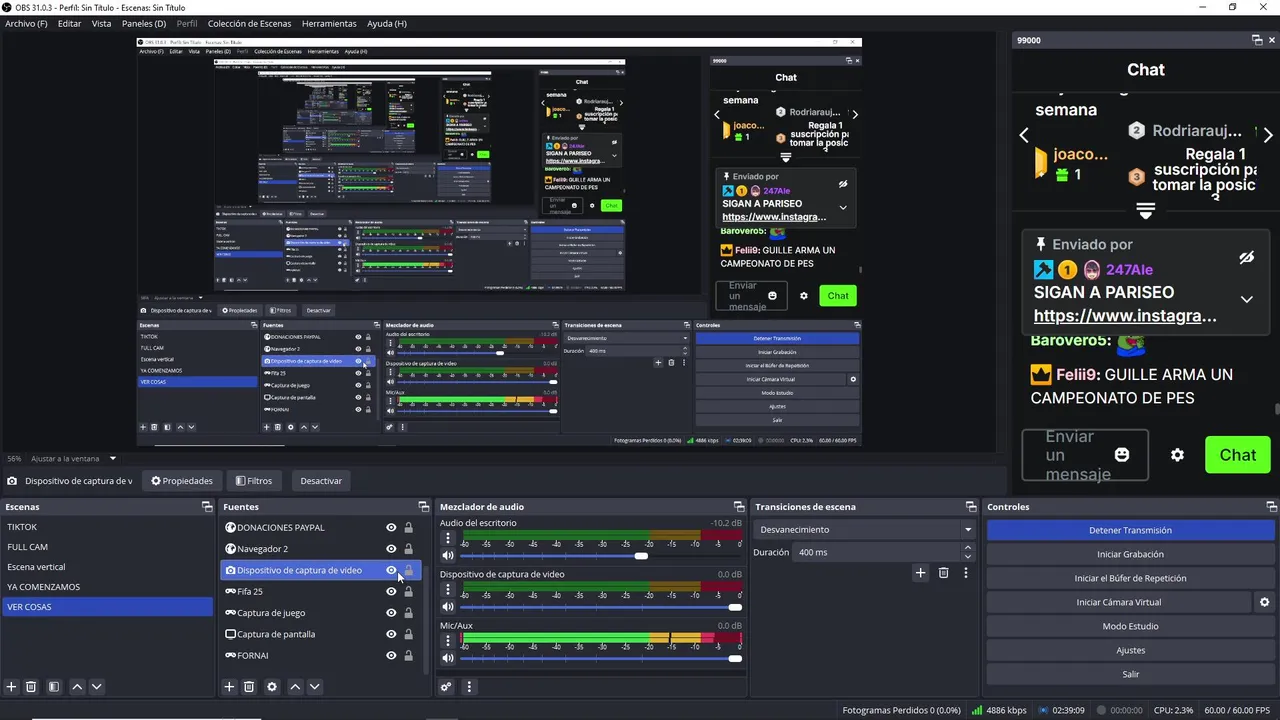The image size is (1280, 720).
Task: Delete scene transition with trash icon
Action: (x=943, y=573)
